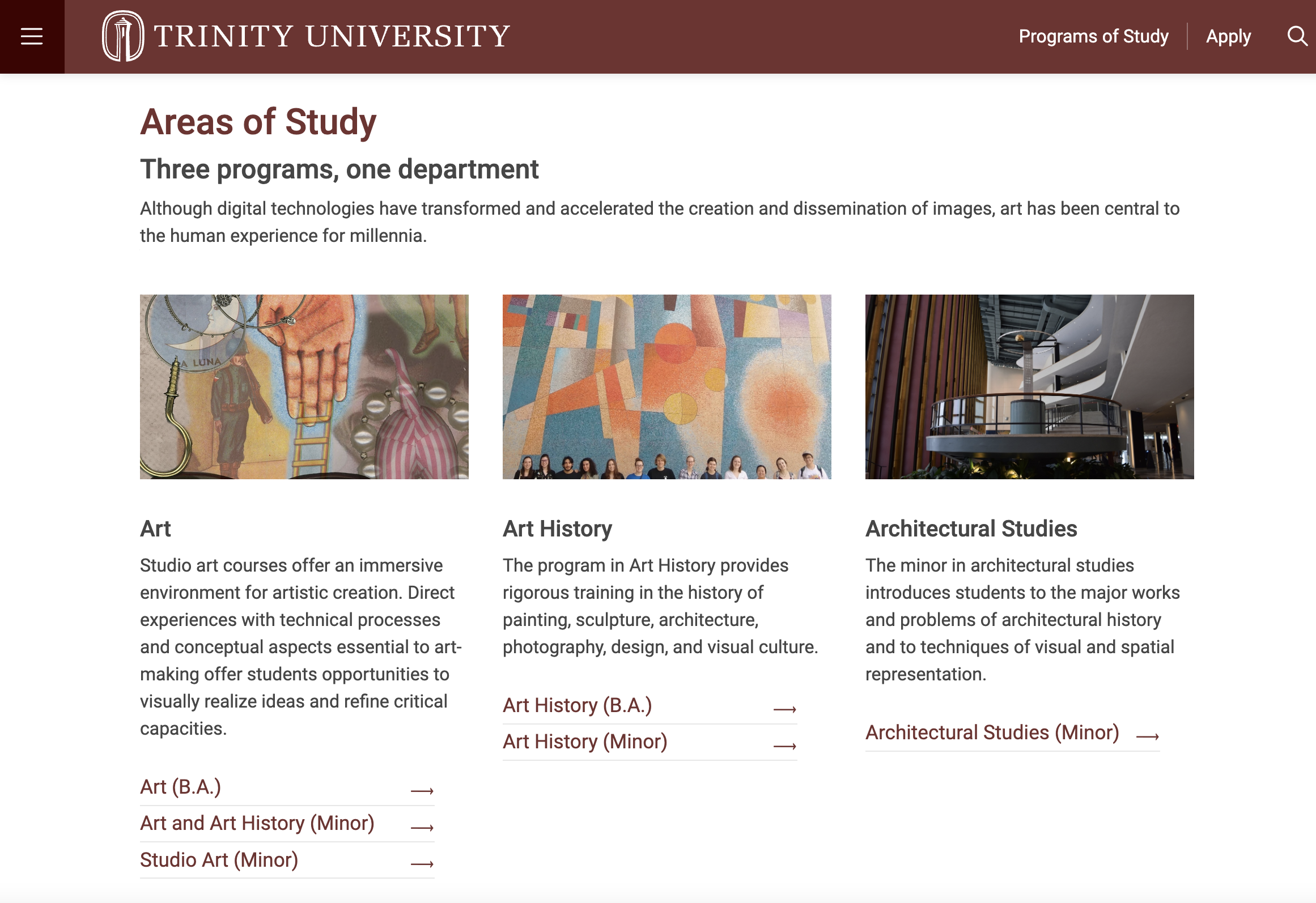Click the arrow beside Art History (B.A.)
Screen dimensions: 1316x903
785,709
